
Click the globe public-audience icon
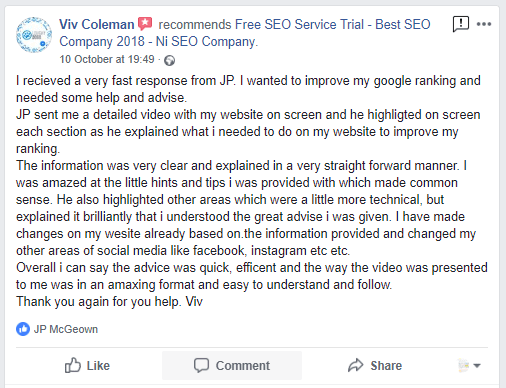point(169,60)
